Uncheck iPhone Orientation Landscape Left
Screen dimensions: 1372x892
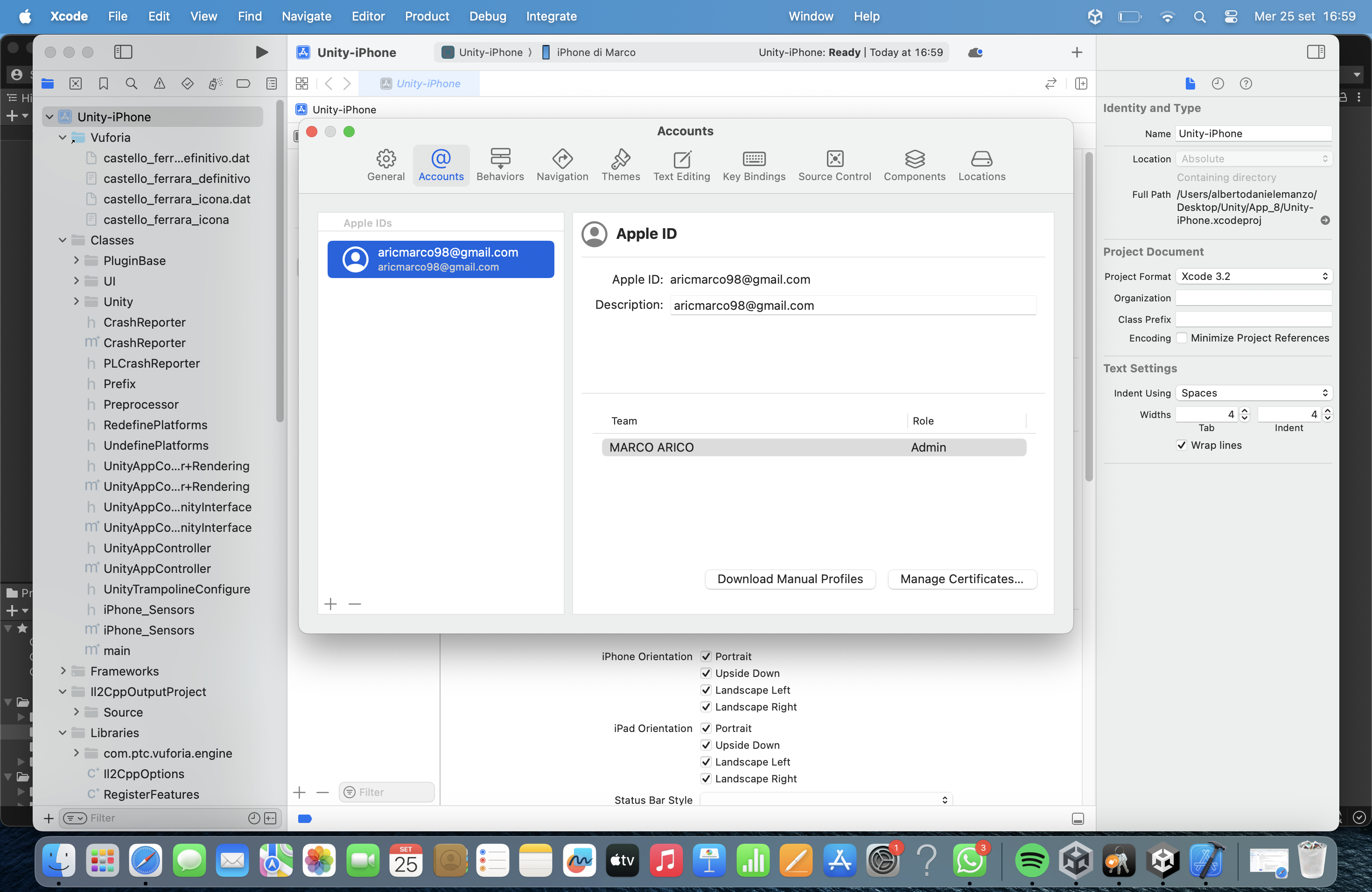706,690
